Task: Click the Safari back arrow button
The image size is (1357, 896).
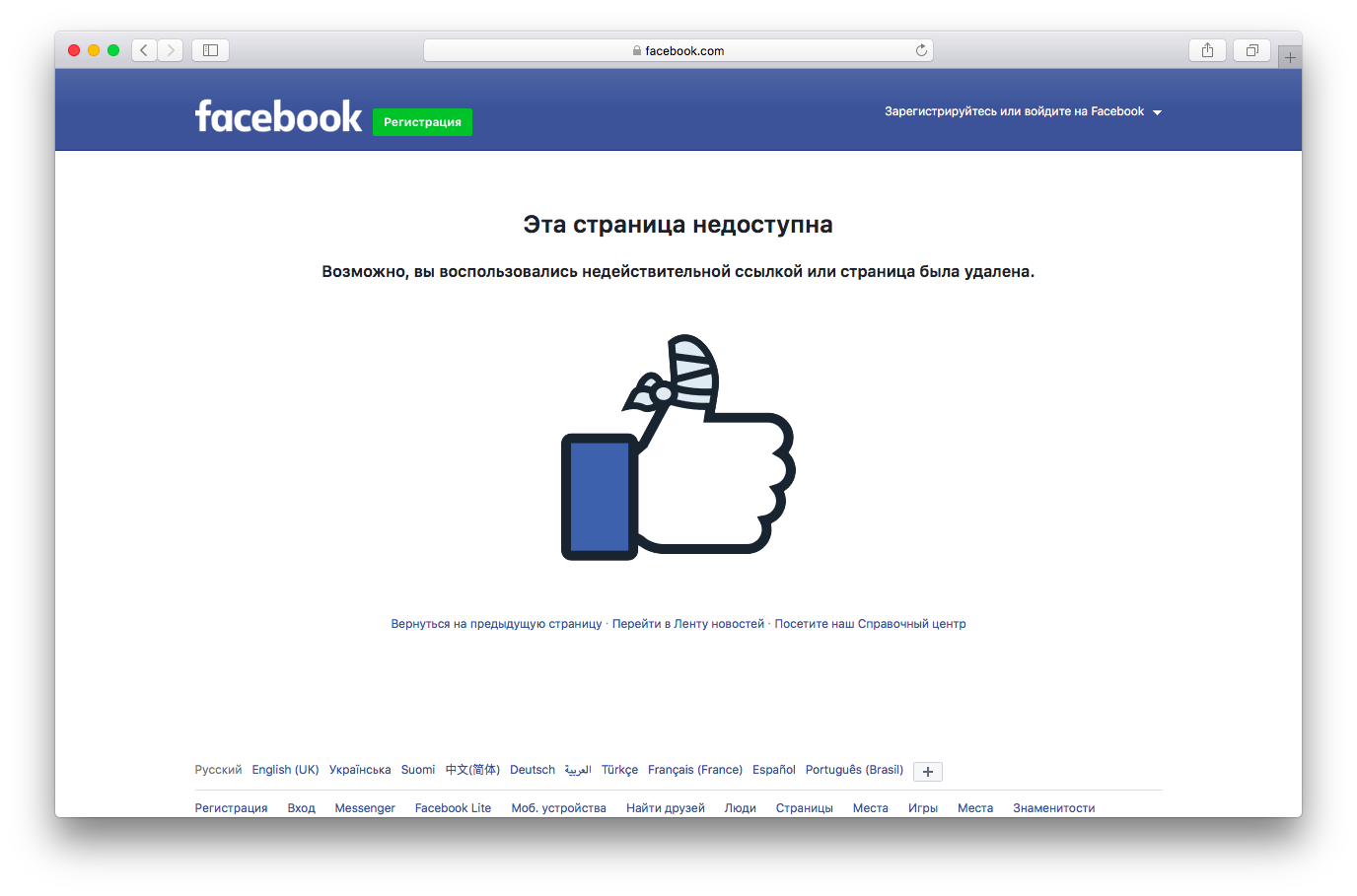Action: click(145, 50)
